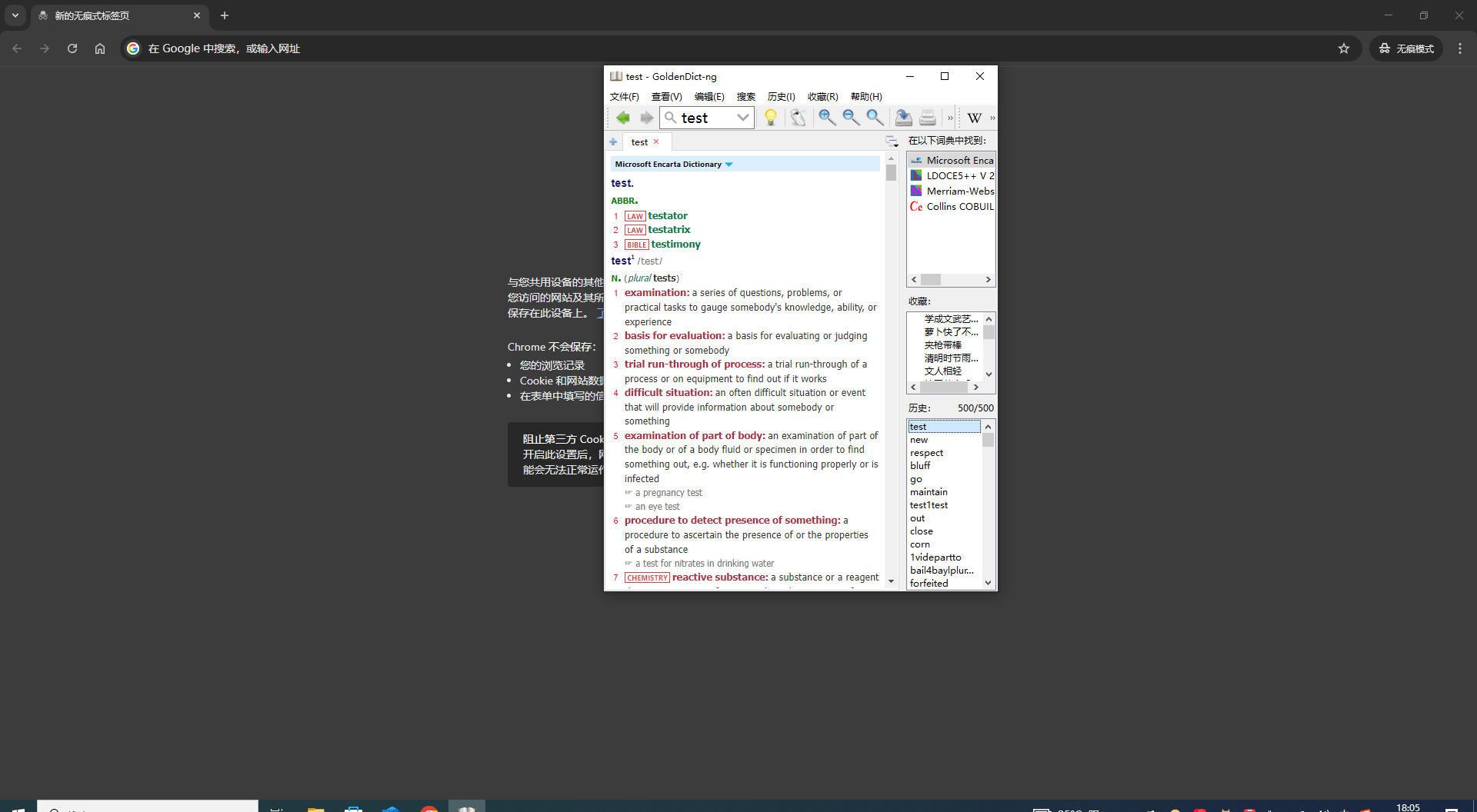Open the 历史(I) menu

[x=781, y=97]
